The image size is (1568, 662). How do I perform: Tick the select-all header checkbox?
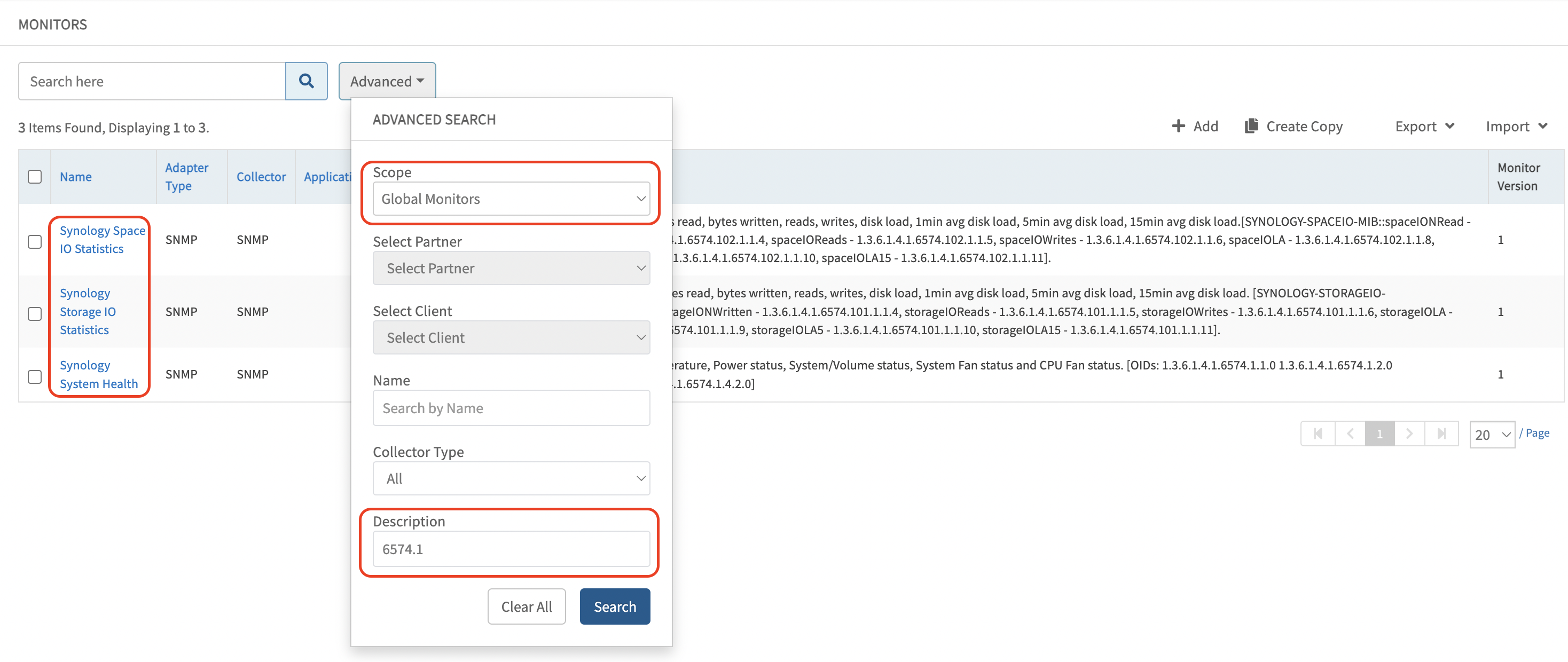tap(35, 177)
